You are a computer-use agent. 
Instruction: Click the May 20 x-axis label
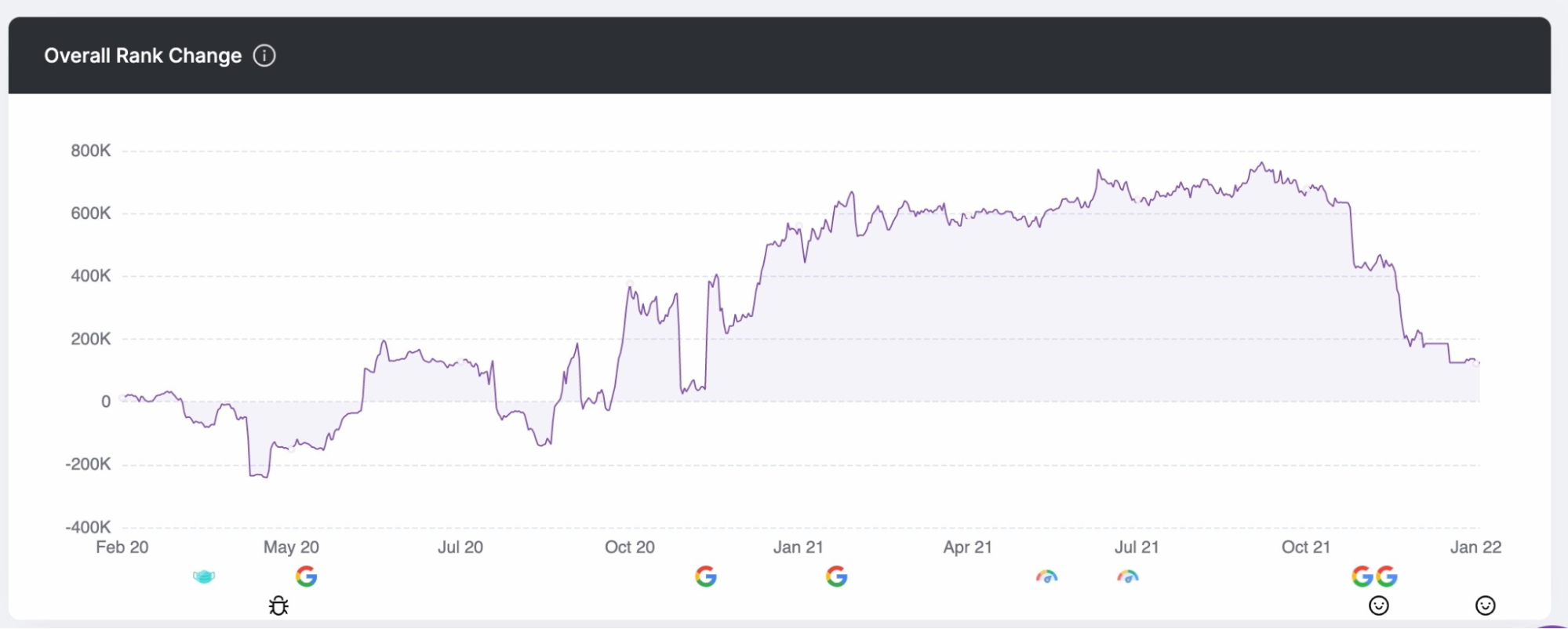pyautogui.click(x=291, y=547)
